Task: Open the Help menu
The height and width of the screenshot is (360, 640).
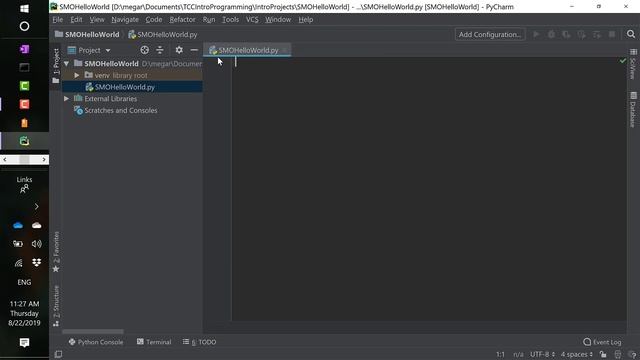Action: (305, 20)
